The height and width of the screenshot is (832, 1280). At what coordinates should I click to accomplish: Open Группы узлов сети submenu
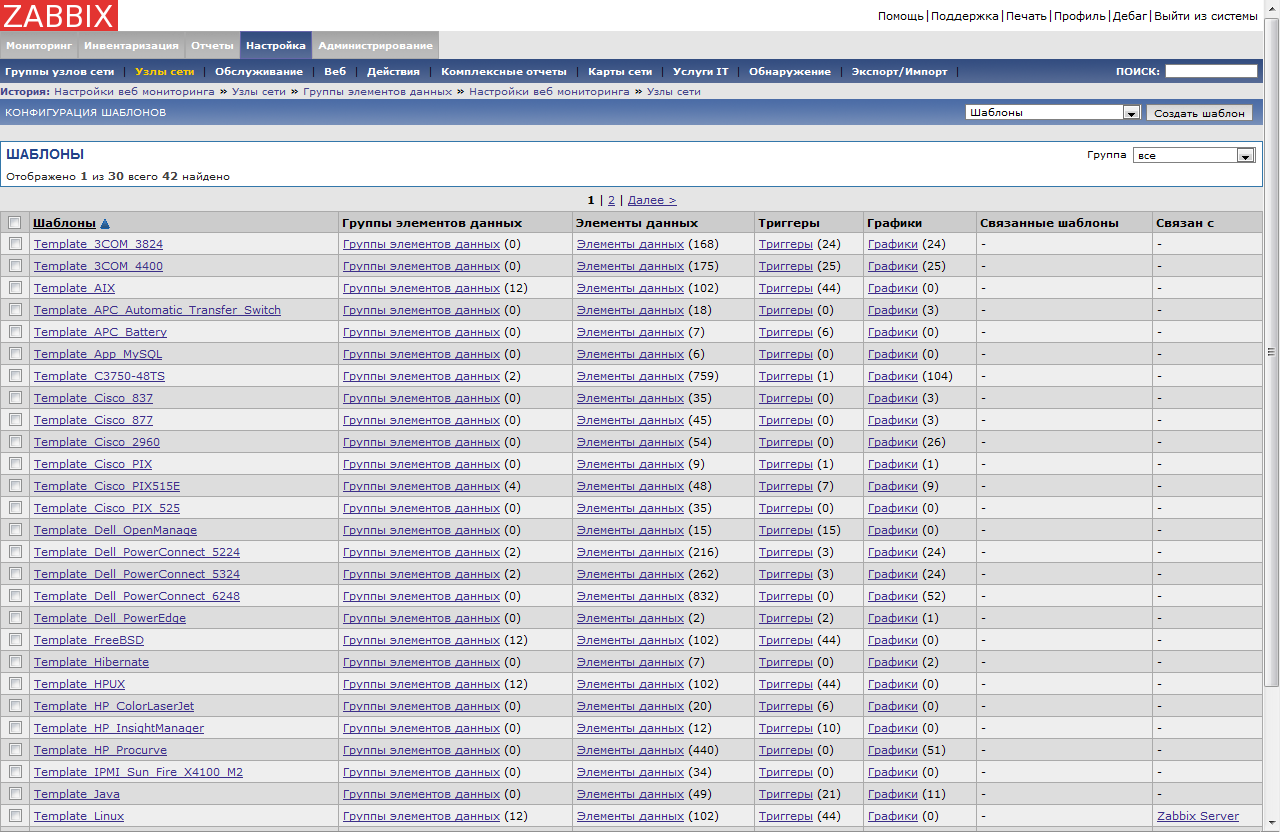point(59,72)
